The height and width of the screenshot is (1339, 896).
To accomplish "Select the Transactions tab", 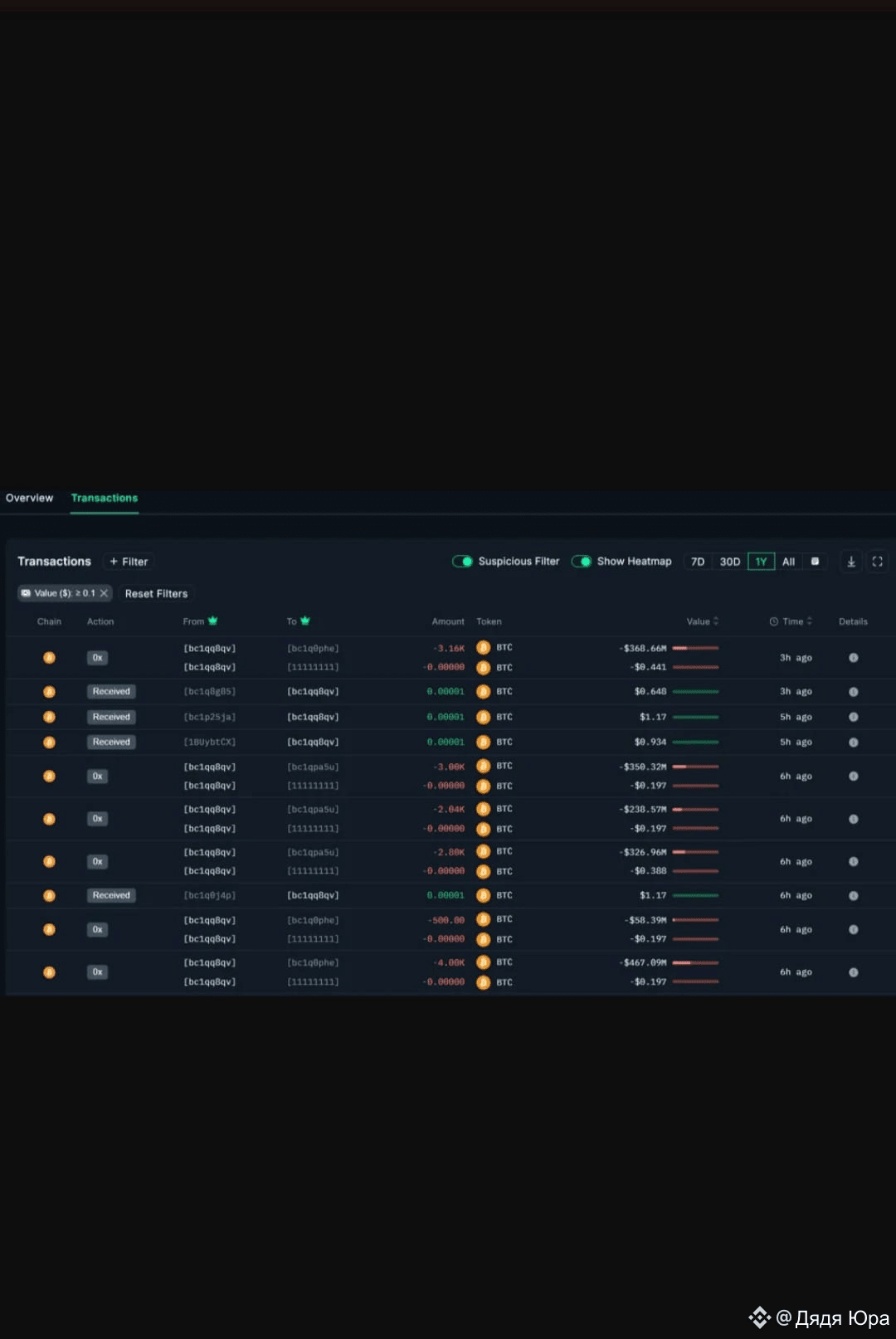I will (105, 498).
